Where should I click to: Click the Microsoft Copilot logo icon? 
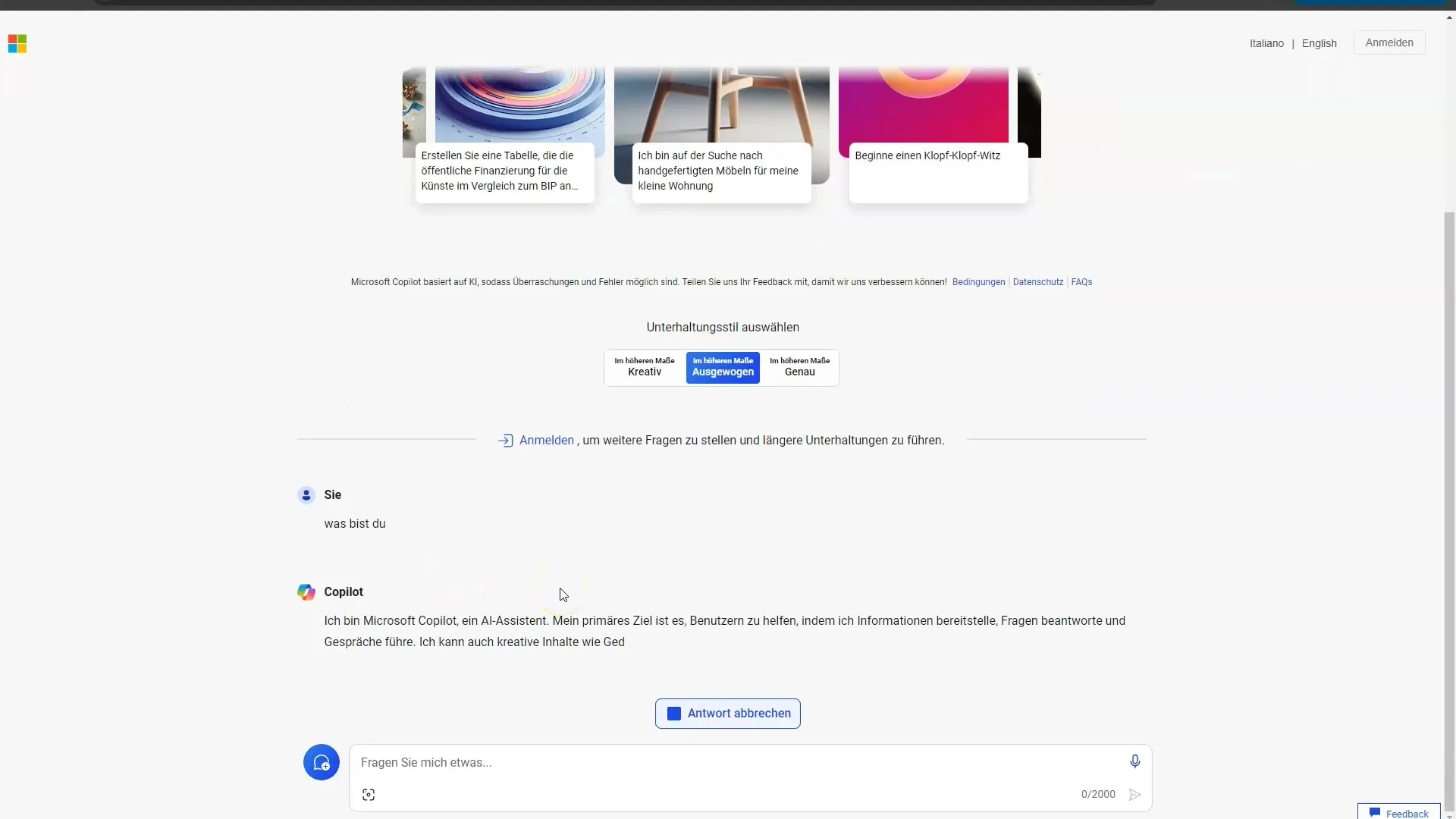(x=306, y=591)
